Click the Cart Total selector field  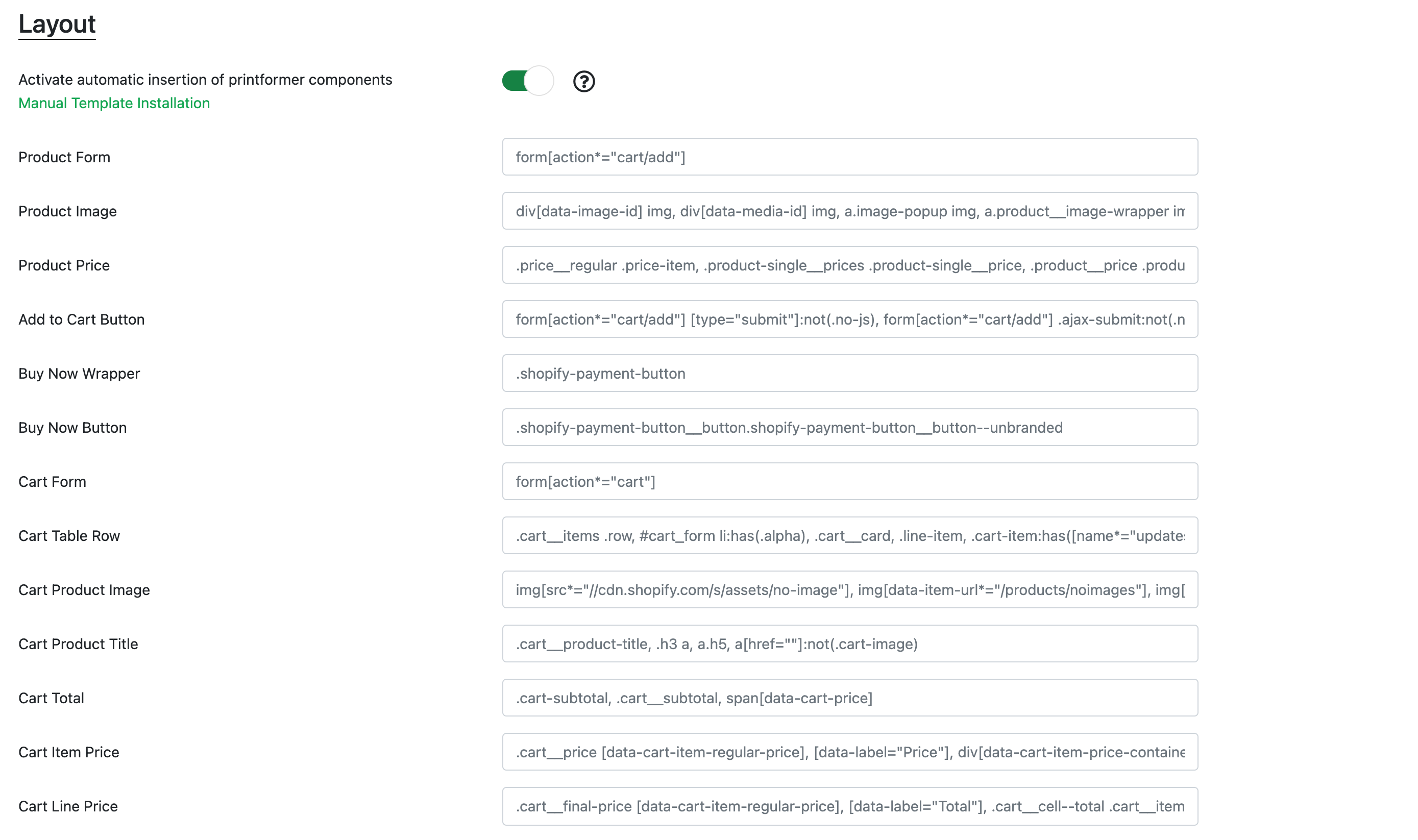click(849, 697)
